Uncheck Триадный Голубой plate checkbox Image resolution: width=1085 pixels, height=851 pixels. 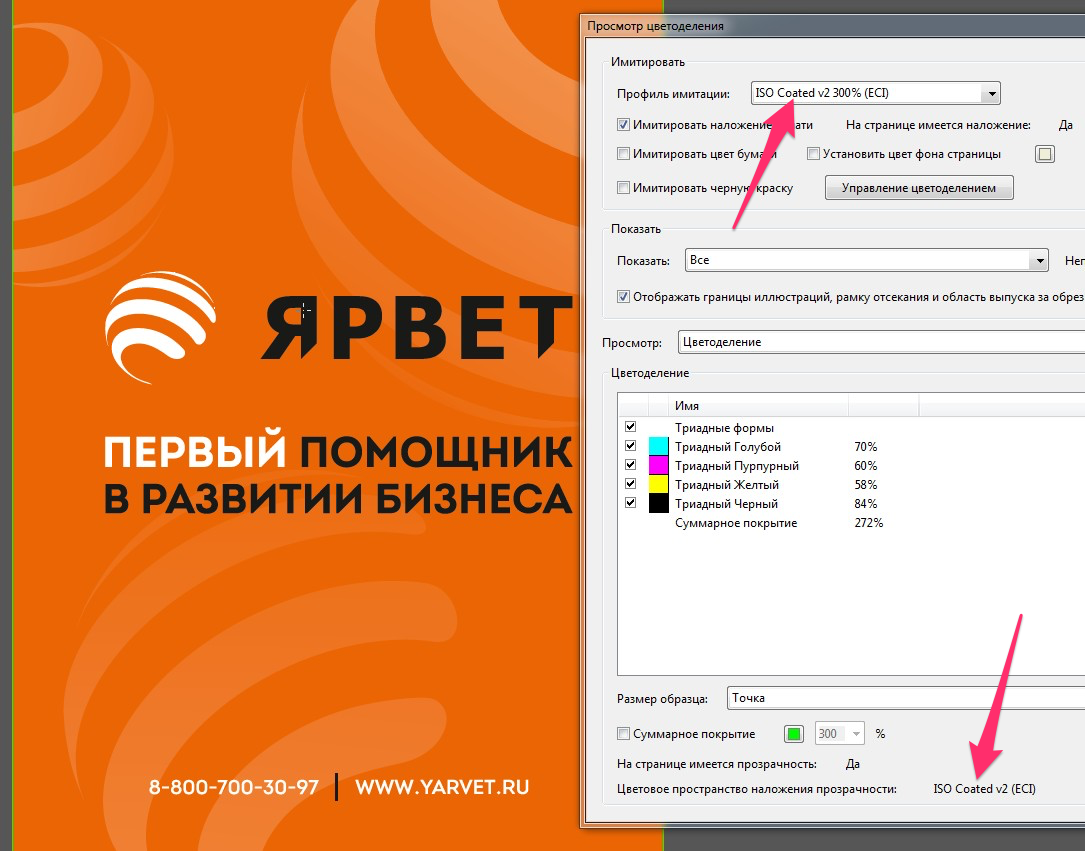(630, 446)
